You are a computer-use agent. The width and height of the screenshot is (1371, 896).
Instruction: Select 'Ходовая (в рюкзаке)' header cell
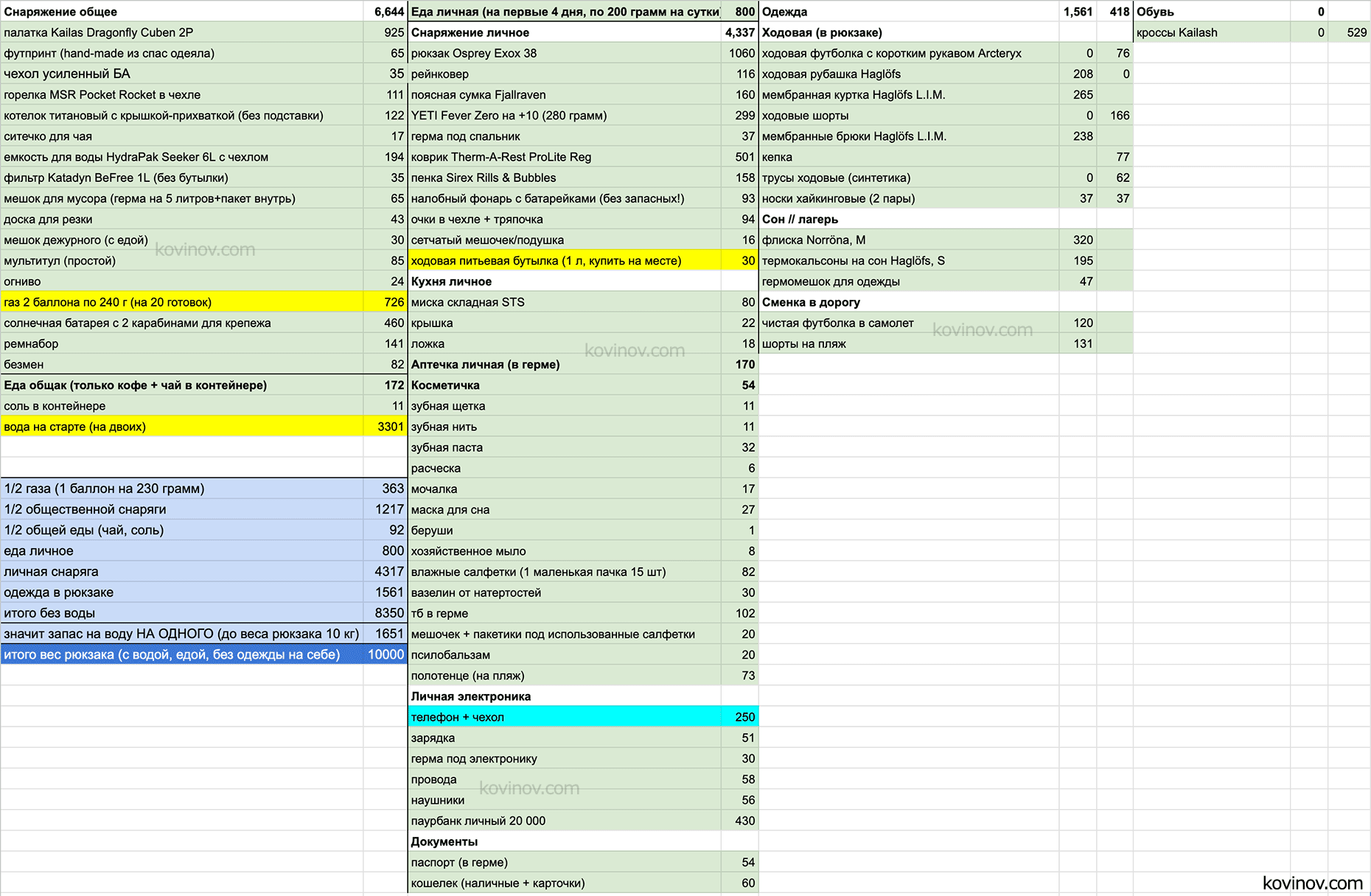pos(910,32)
